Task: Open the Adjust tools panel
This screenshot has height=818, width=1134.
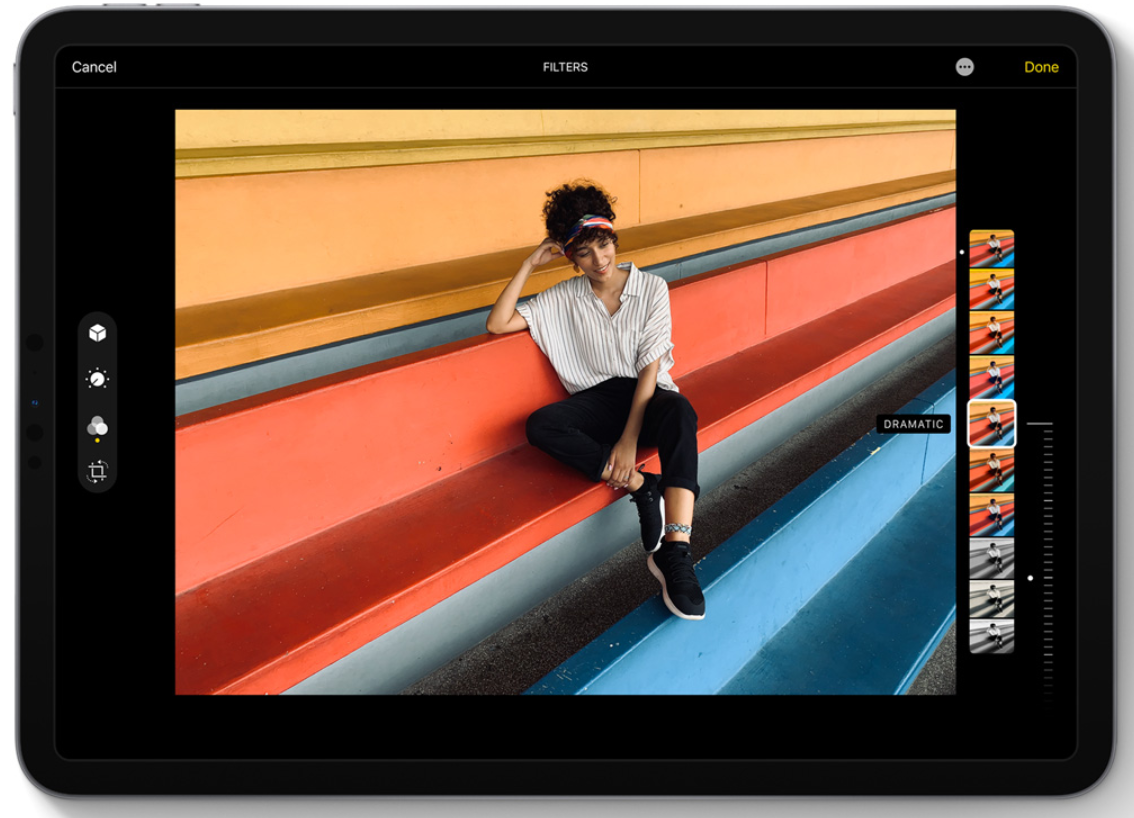Action: (96, 378)
